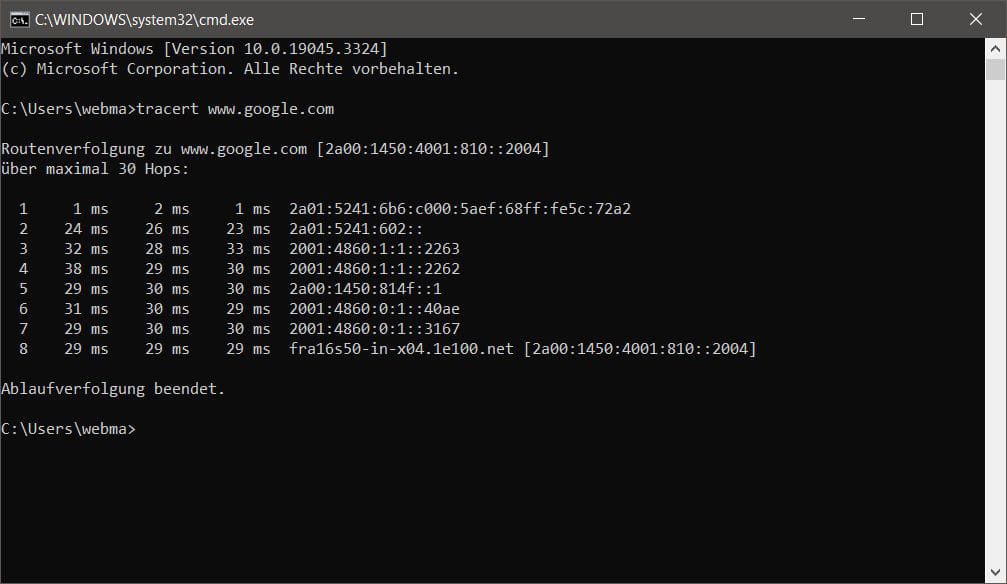The image size is (1007, 584).
Task: Click hop 1 address 2a01:5241:6b6:c000:5aef:68ff:fe5c:72a2
Action: [x=460, y=208]
